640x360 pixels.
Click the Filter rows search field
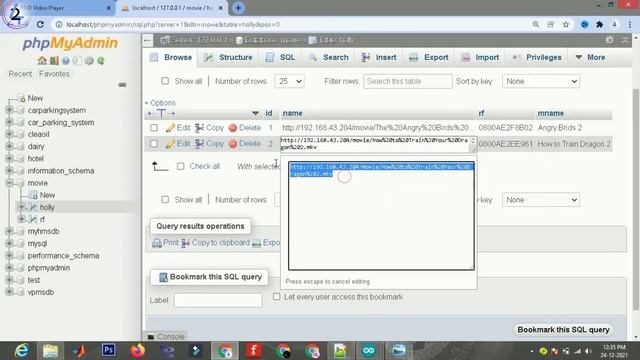point(408,81)
